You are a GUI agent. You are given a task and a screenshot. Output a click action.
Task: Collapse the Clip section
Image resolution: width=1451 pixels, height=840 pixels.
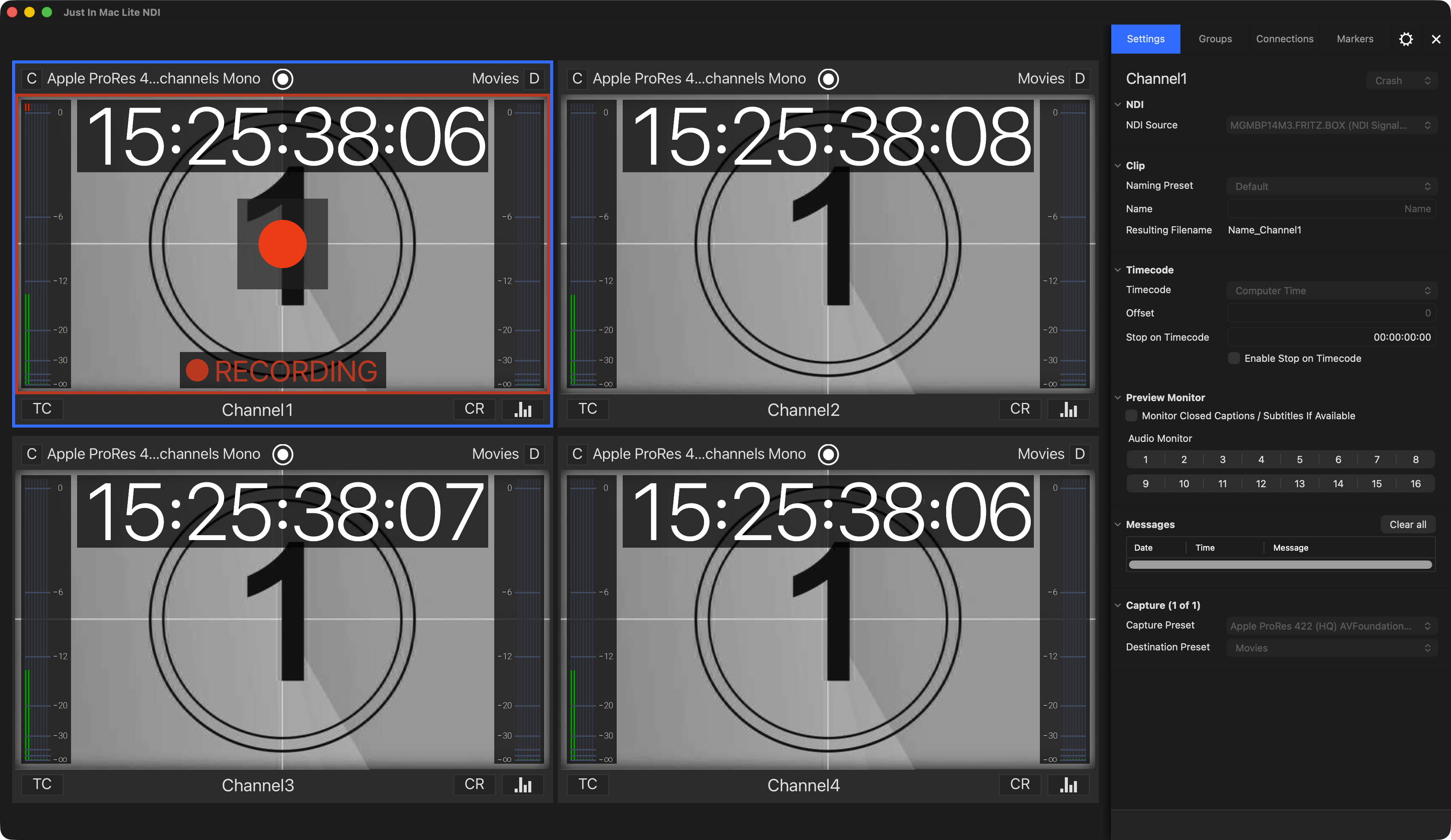[1118, 166]
